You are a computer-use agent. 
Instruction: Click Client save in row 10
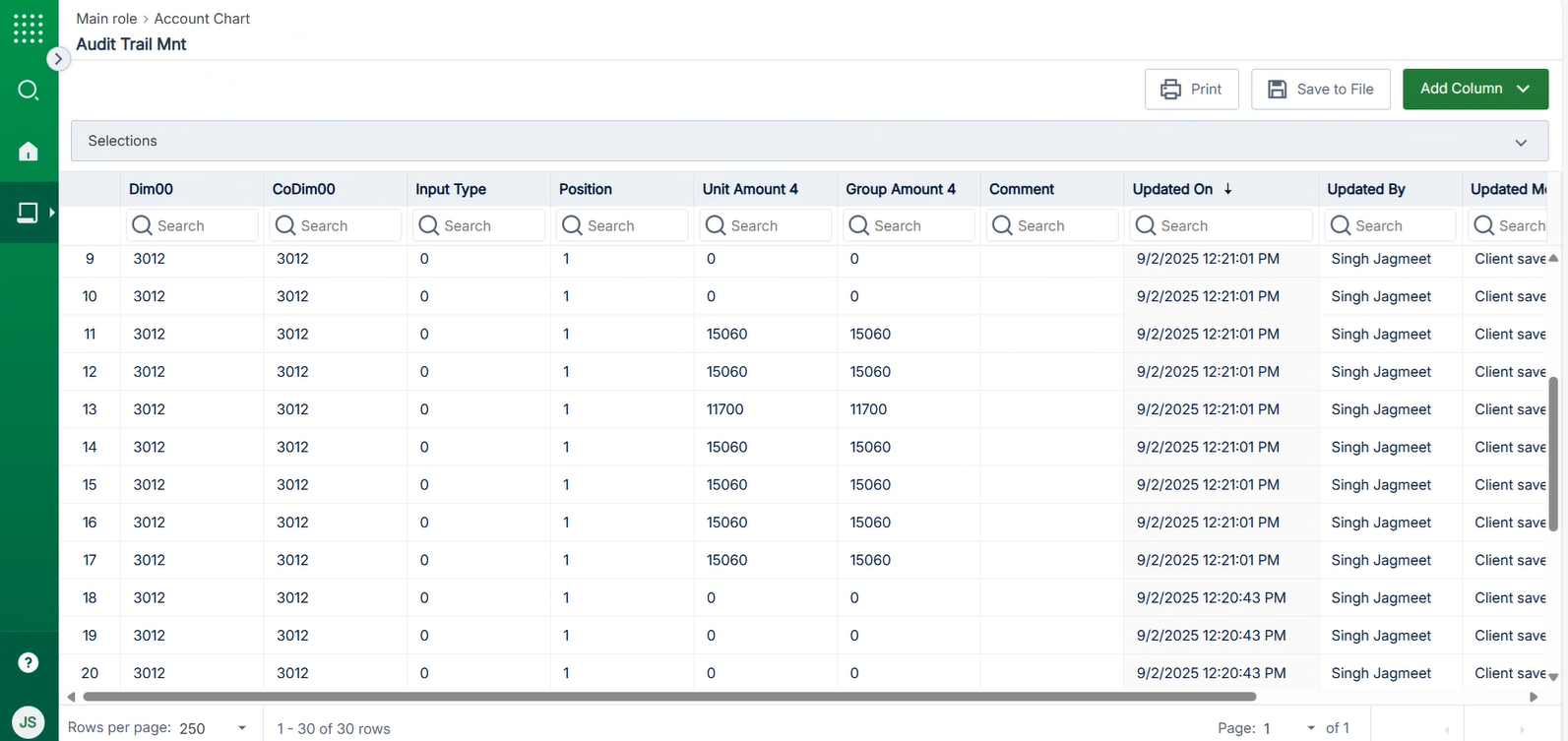[1510, 296]
